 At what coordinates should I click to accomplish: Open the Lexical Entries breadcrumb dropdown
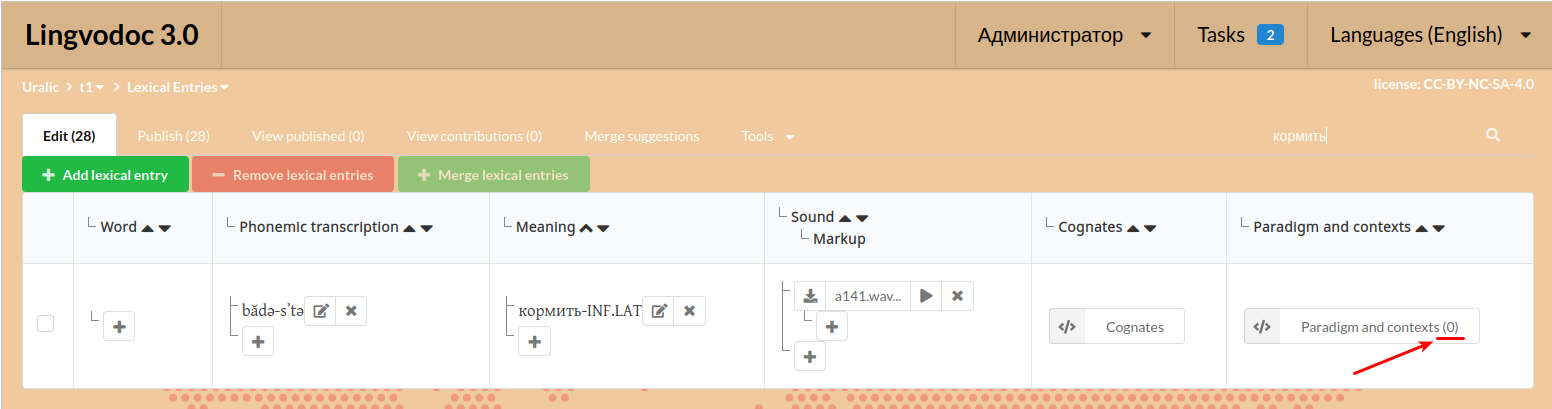(177, 87)
